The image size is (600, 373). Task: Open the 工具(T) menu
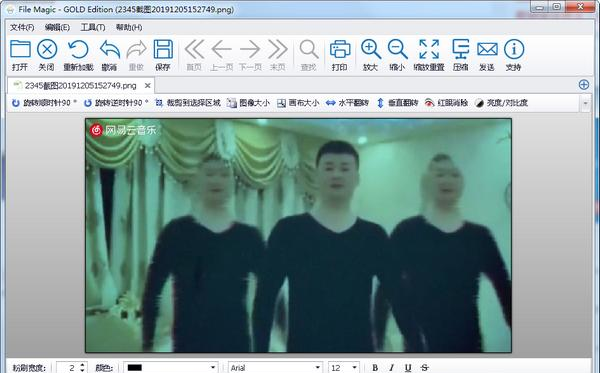click(x=93, y=28)
